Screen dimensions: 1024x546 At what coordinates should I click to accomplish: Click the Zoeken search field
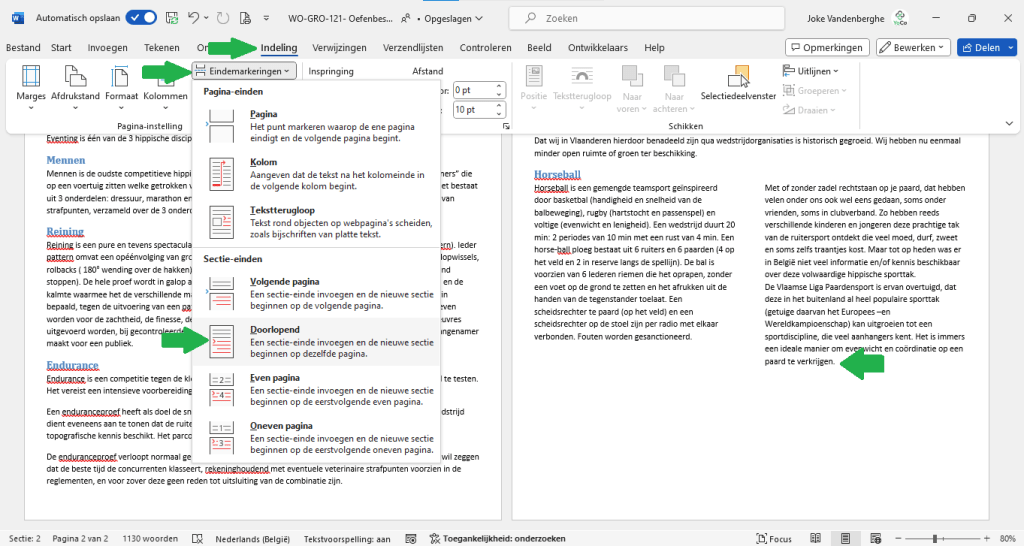tap(647, 18)
